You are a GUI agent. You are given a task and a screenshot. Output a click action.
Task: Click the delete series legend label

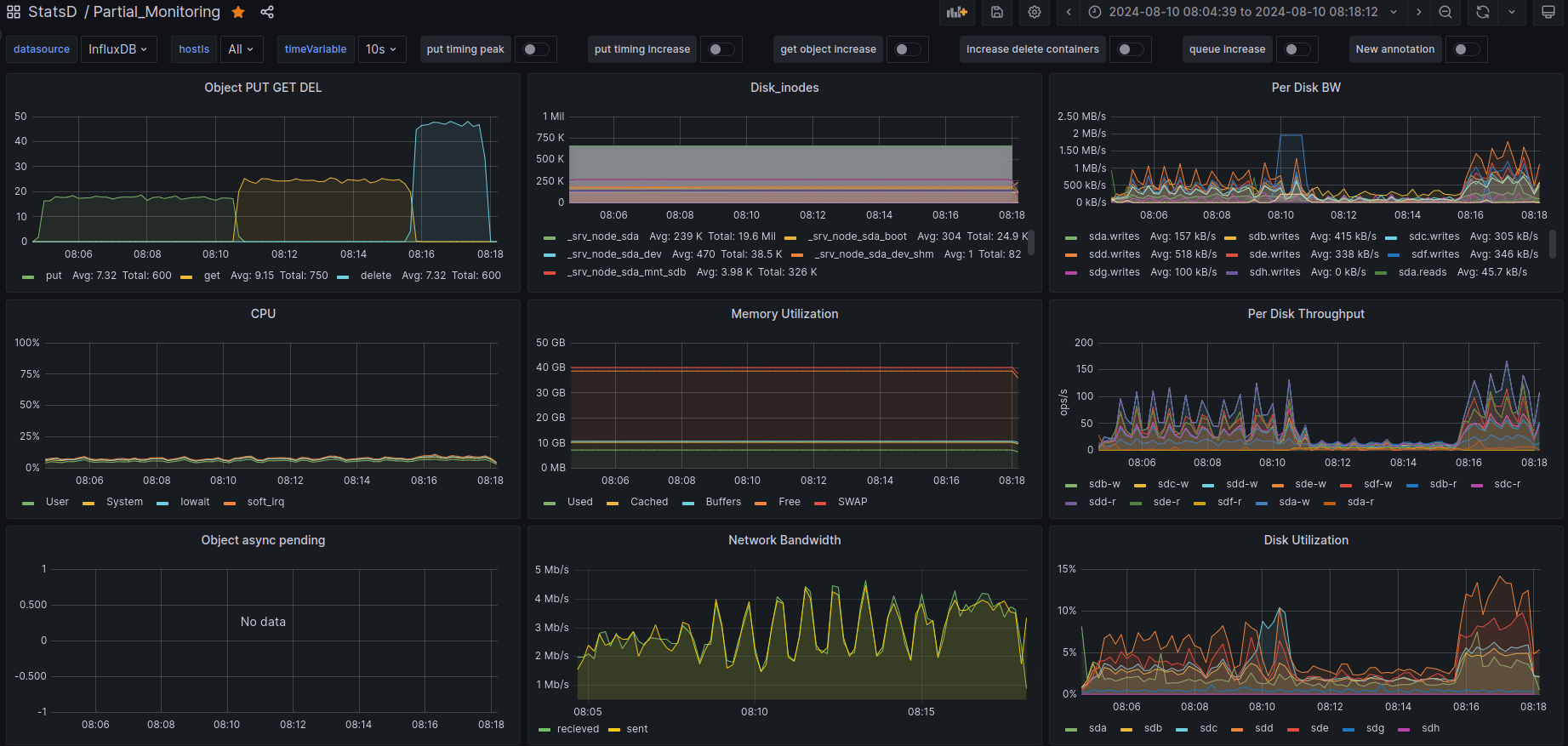[x=375, y=276]
